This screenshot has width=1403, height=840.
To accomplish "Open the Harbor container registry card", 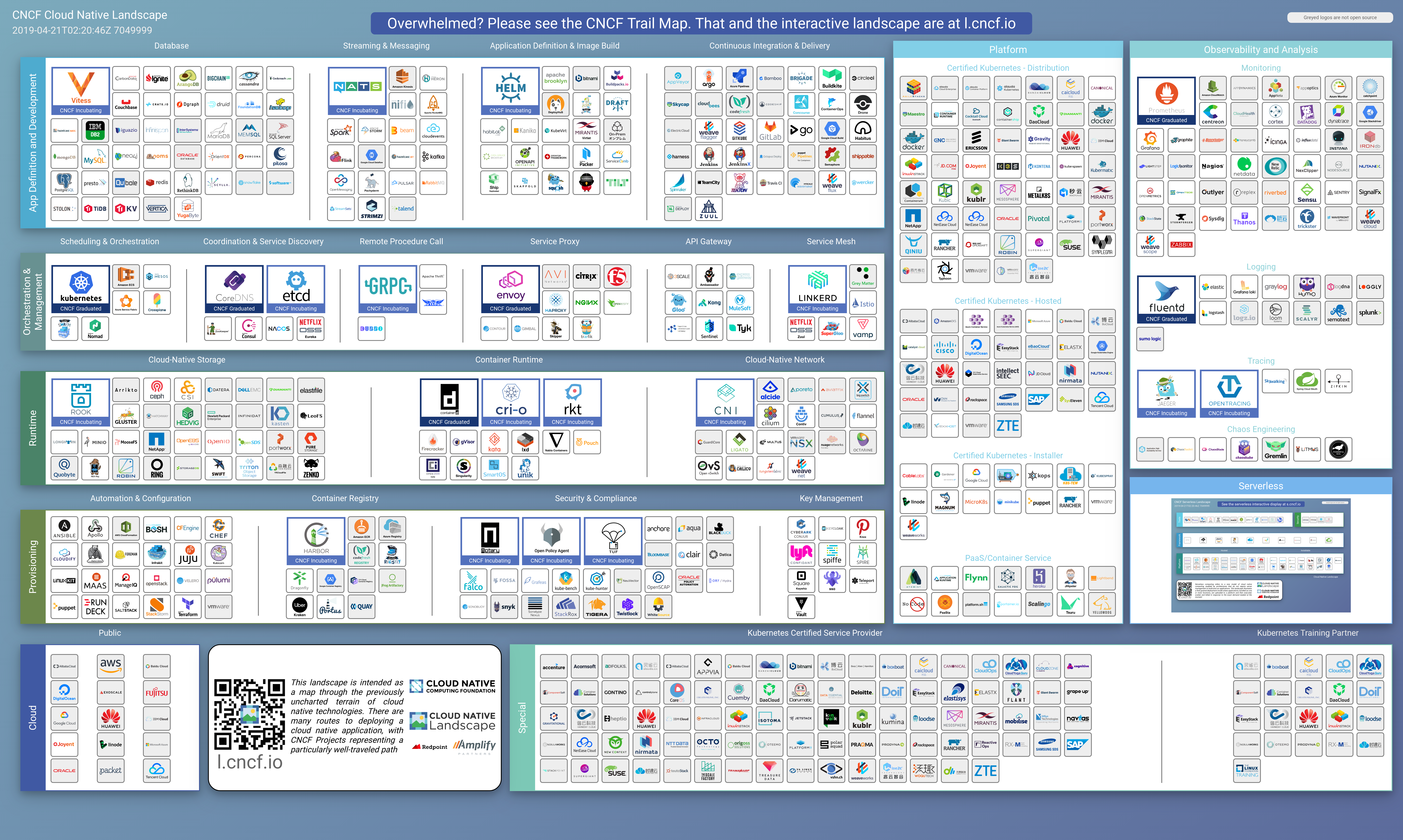I will click(x=316, y=540).
